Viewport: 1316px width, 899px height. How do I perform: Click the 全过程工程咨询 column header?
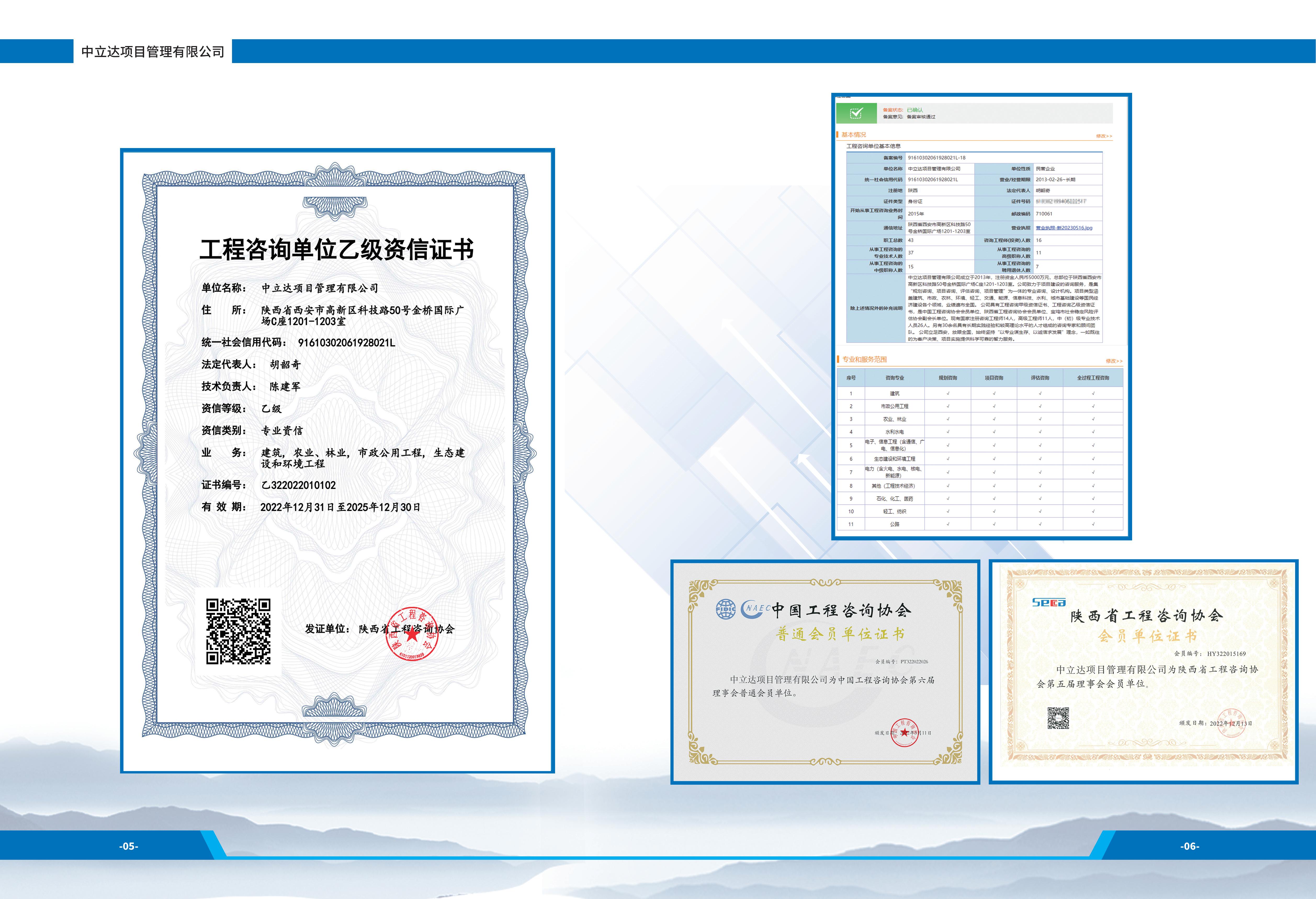[x=1093, y=378]
